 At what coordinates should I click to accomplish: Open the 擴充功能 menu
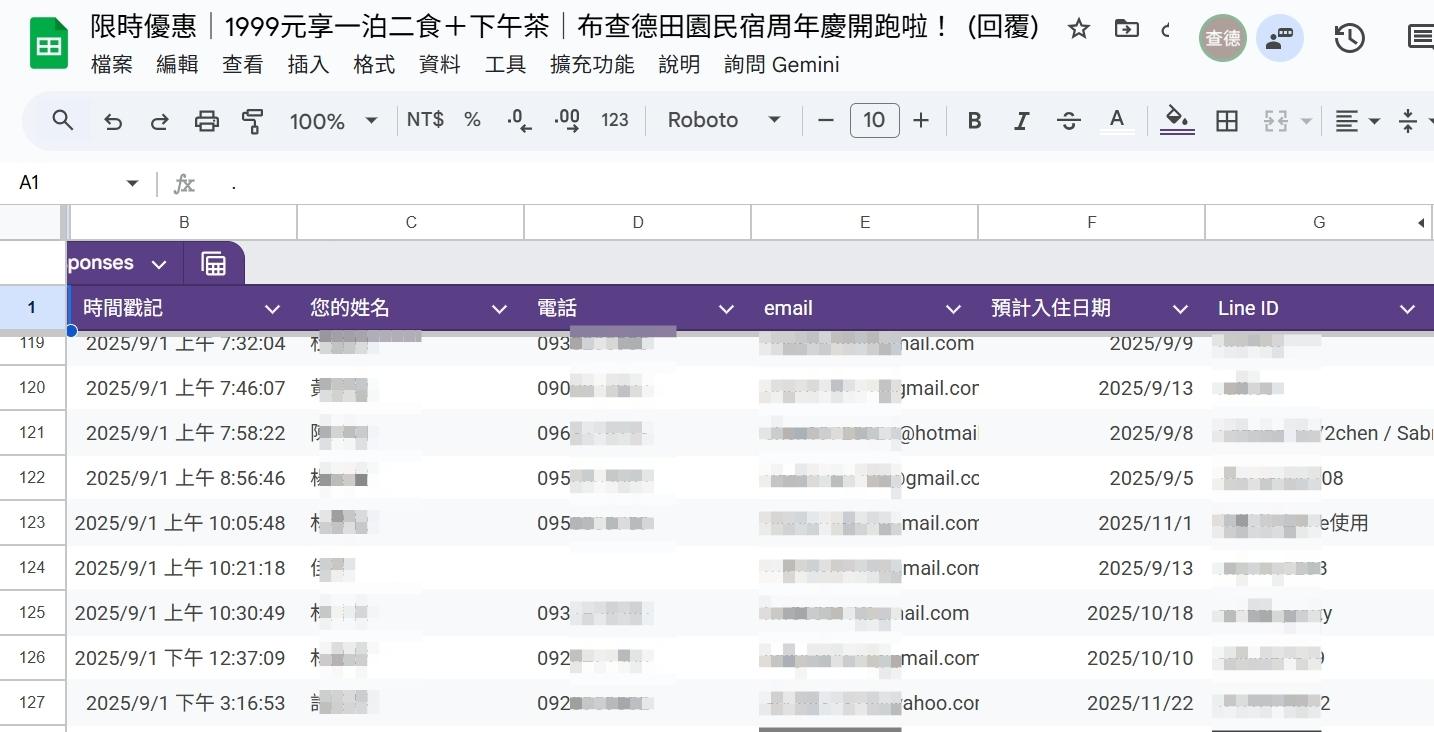pos(592,65)
